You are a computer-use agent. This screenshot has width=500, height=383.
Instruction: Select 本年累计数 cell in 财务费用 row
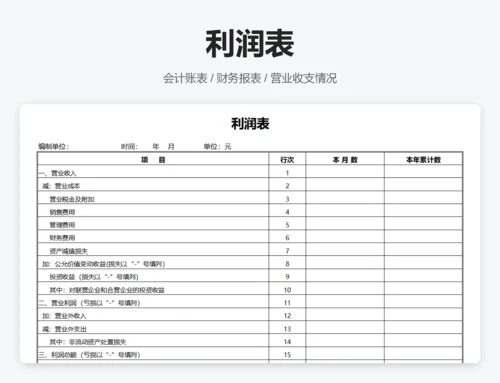(423, 237)
